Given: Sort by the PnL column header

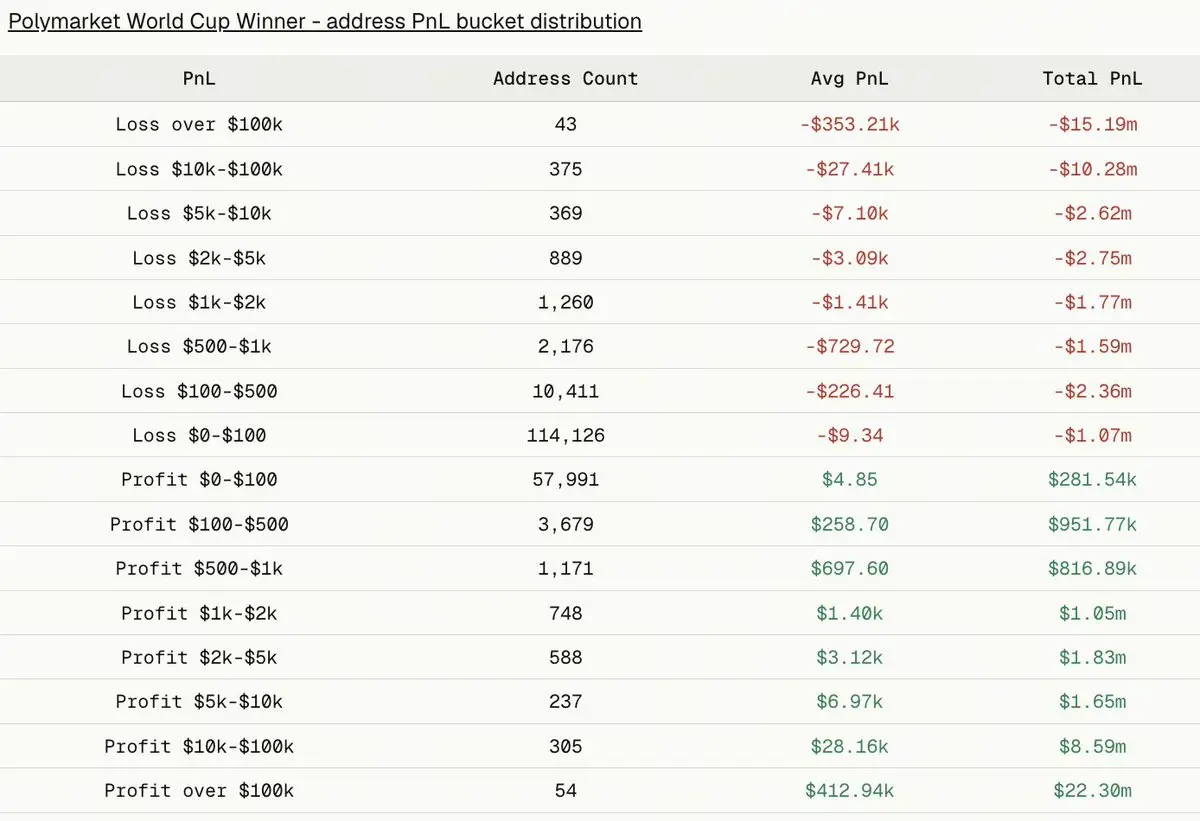Looking at the screenshot, I should coord(199,79).
